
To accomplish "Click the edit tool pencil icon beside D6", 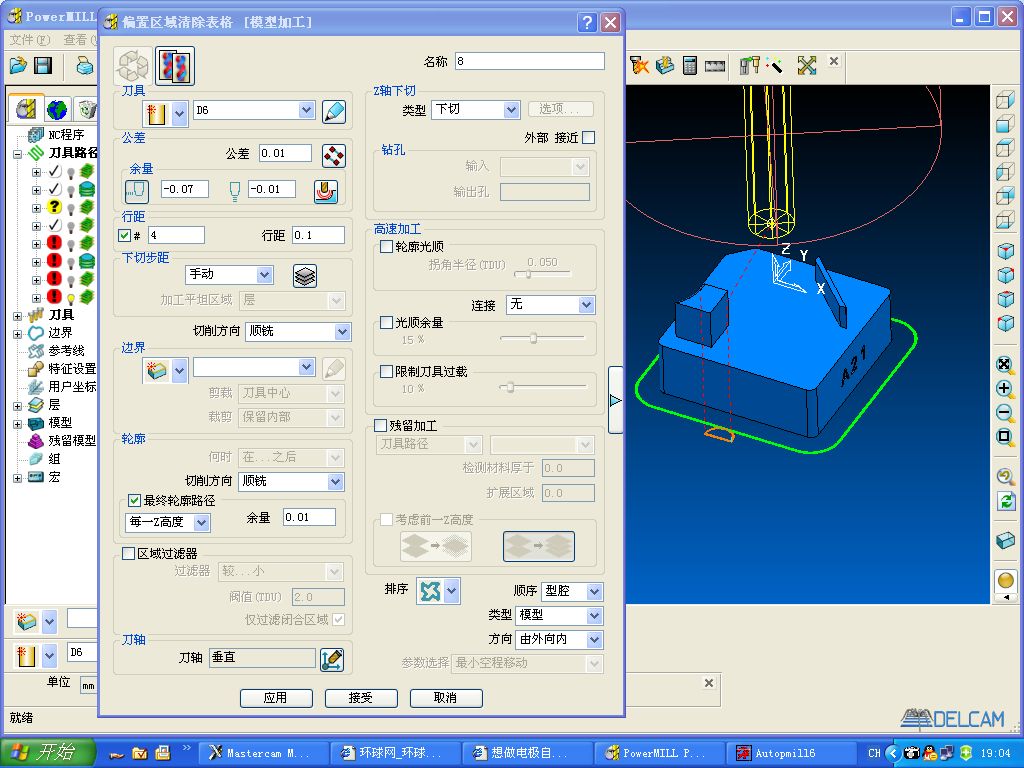I will pyautogui.click(x=334, y=111).
